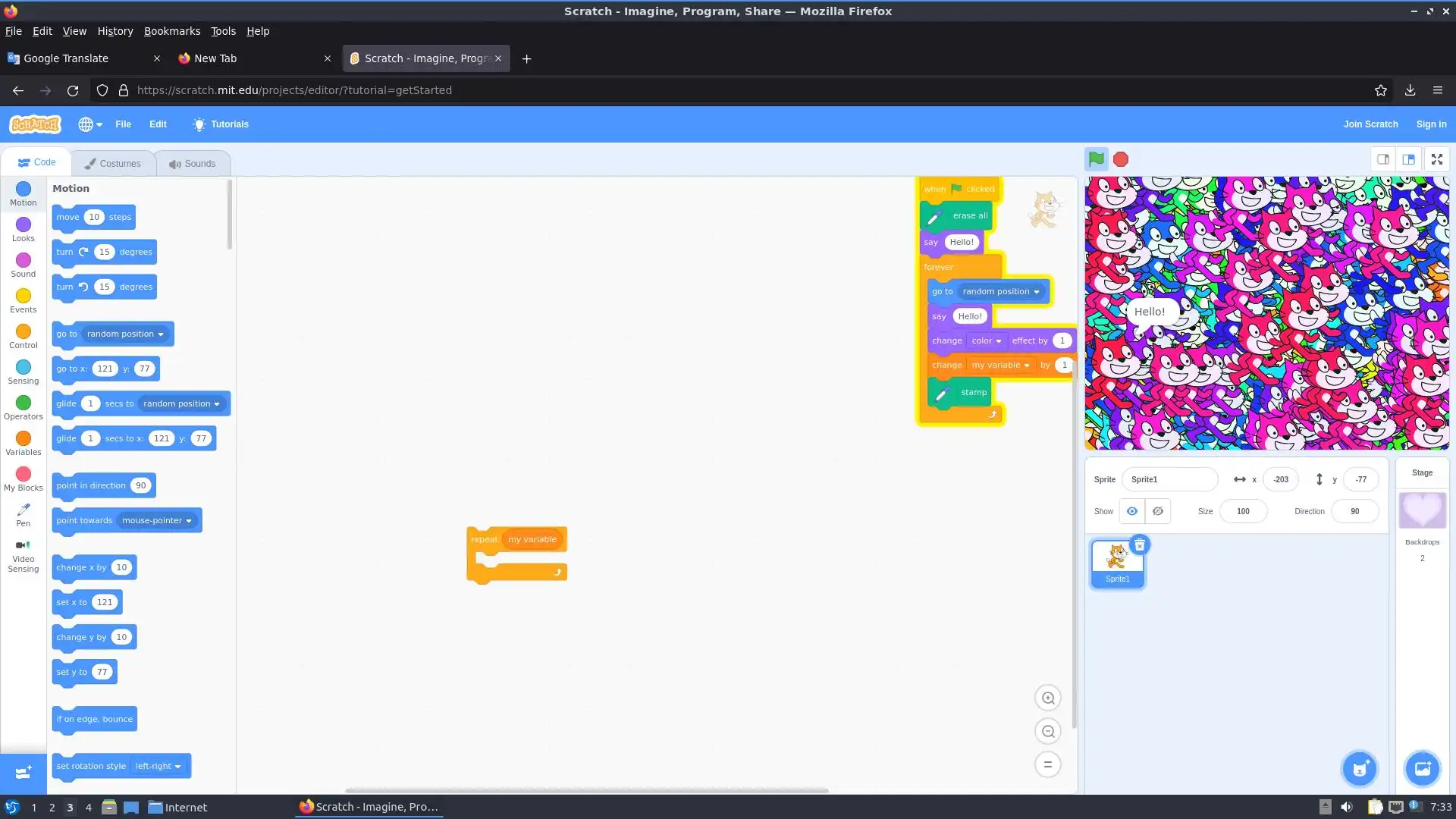Screen dimensions: 1456x819
Task: Click the Add Extension button
Action: pos(23,773)
